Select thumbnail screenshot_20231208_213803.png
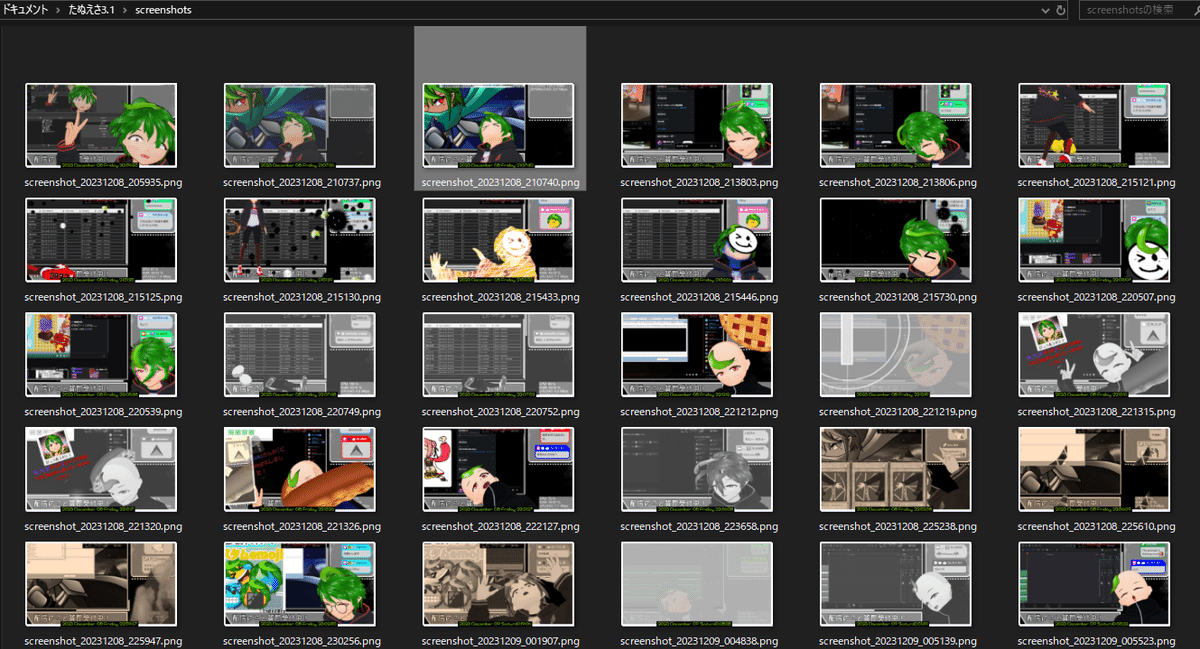 [697, 125]
